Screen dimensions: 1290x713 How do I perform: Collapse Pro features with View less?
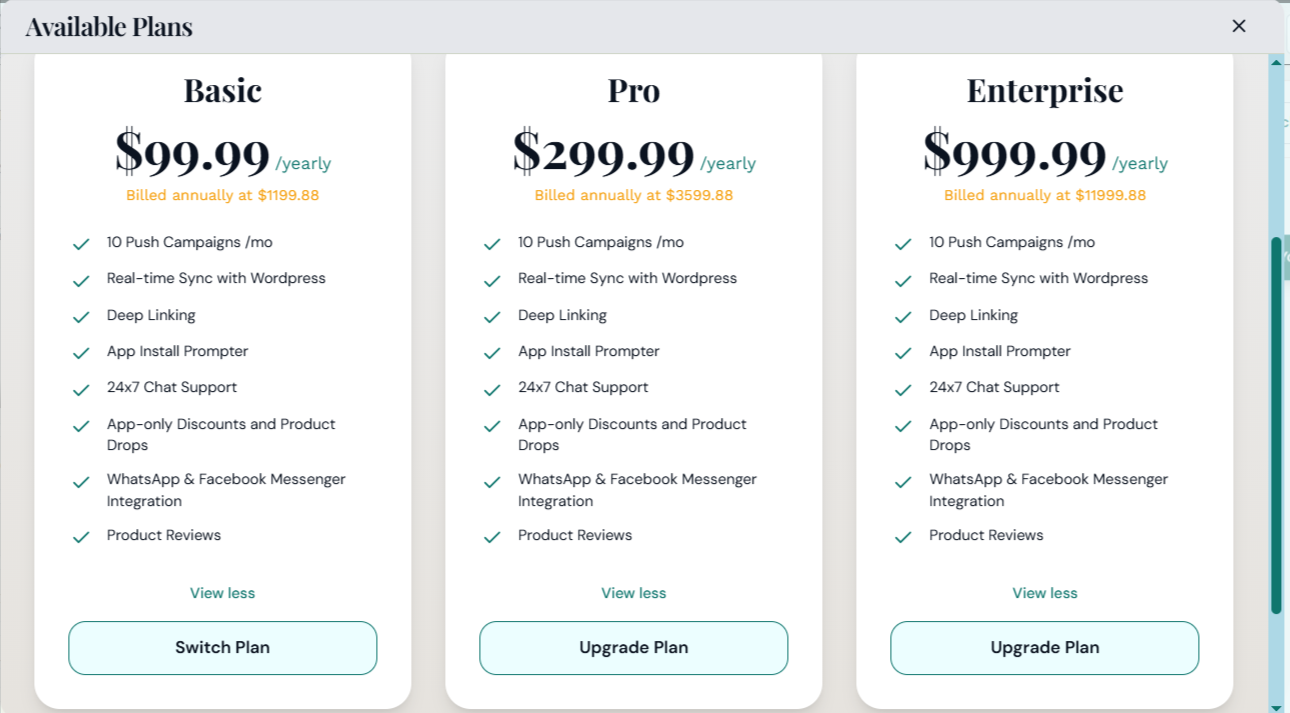(x=633, y=593)
